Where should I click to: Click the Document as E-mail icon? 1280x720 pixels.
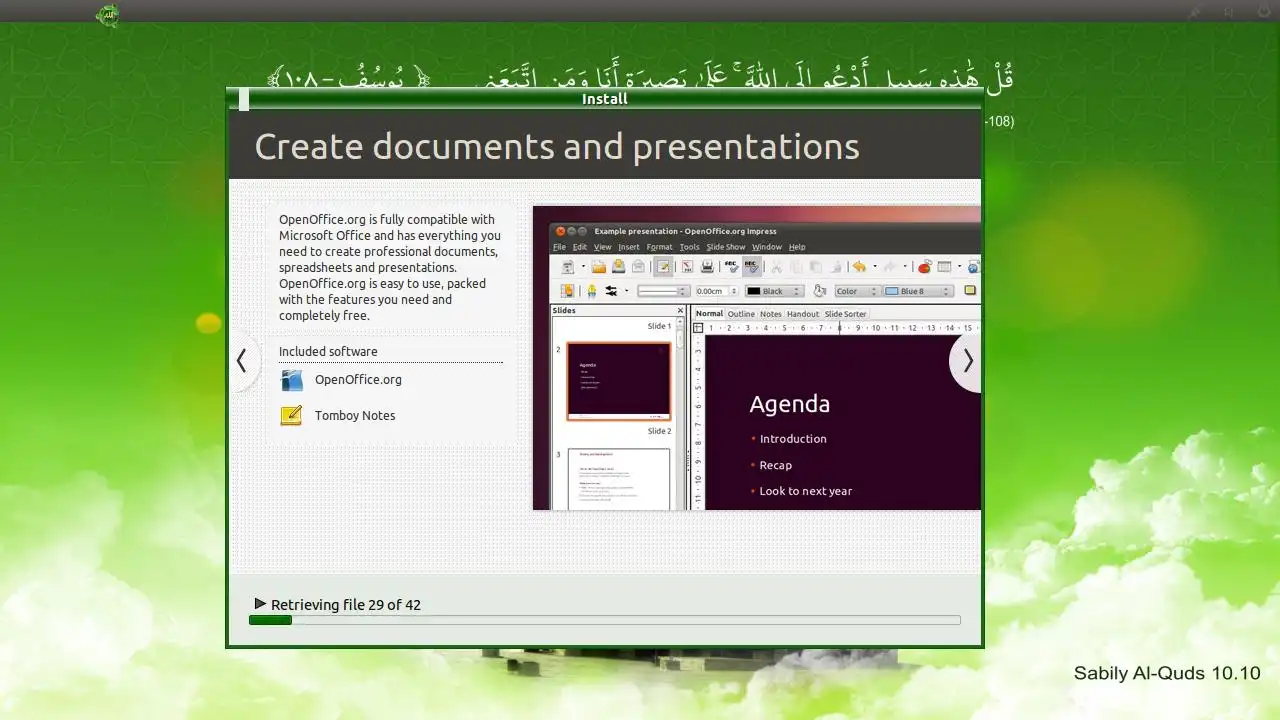[x=638, y=267]
